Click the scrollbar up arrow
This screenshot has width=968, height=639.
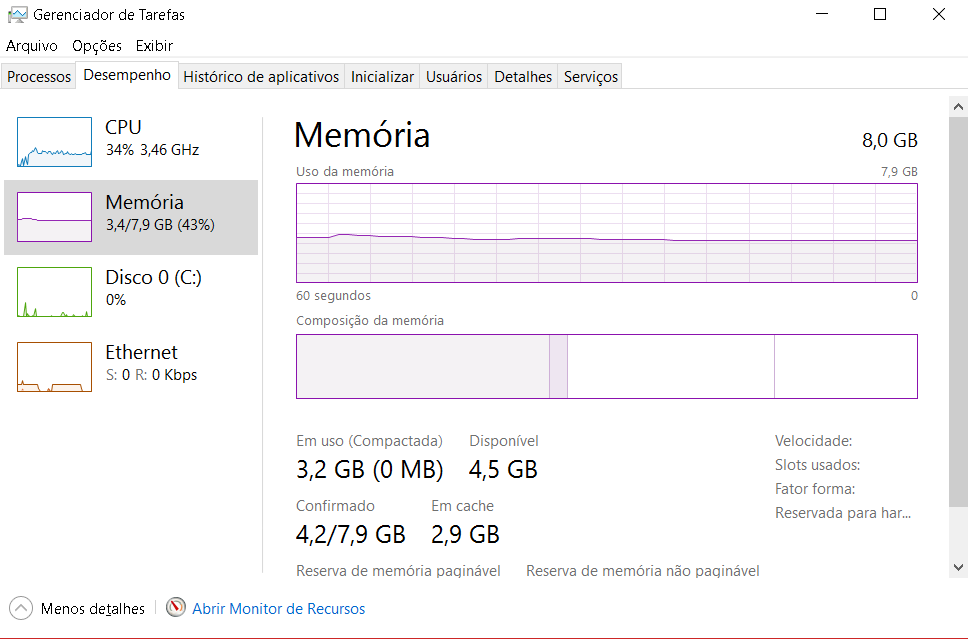pyautogui.click(x=958, y=107)
